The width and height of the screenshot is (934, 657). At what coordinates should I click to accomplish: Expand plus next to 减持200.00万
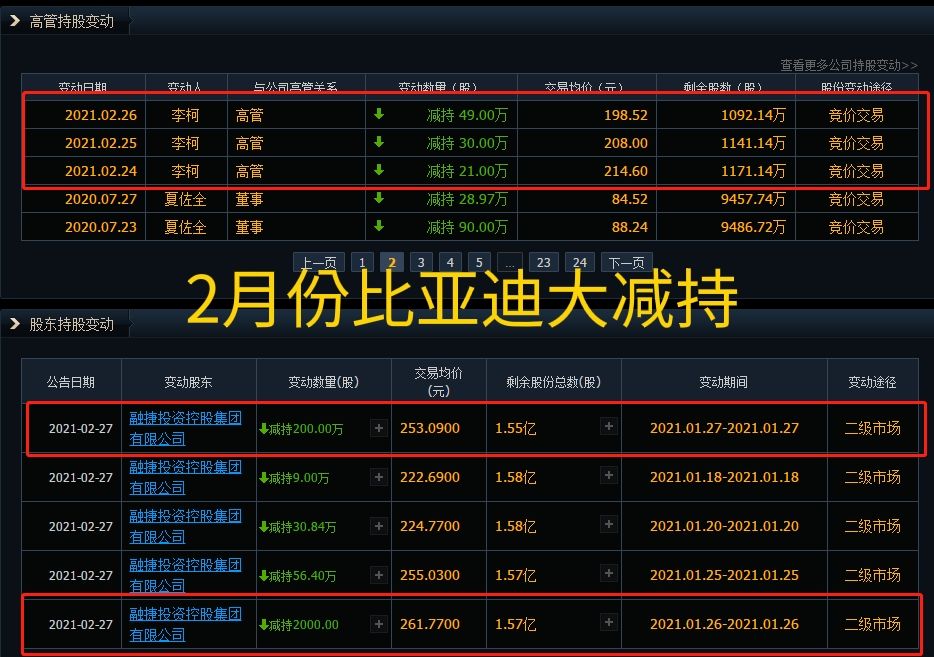(378, 428)
